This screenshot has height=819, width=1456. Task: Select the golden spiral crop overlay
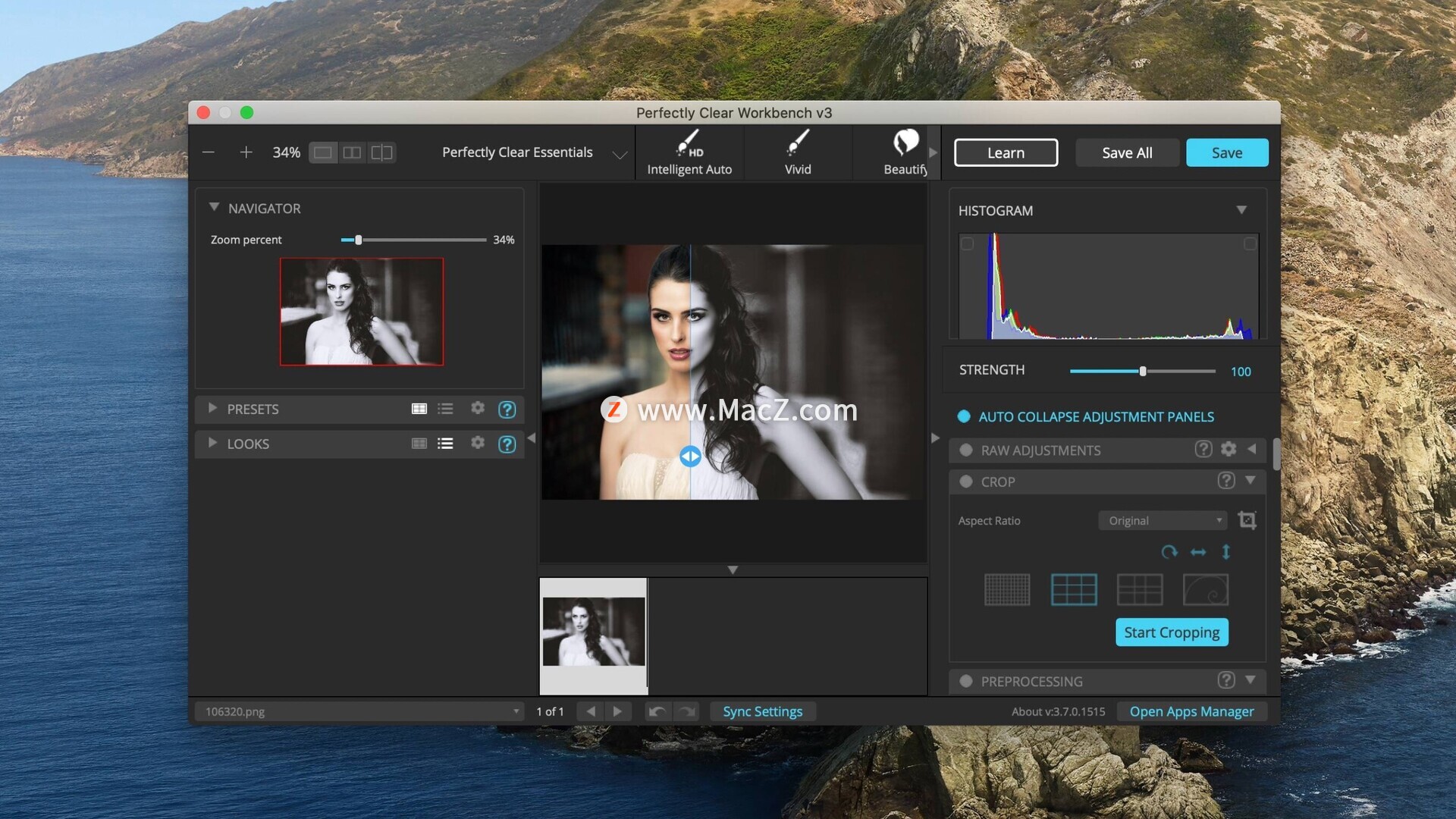tap(1206, 589)
